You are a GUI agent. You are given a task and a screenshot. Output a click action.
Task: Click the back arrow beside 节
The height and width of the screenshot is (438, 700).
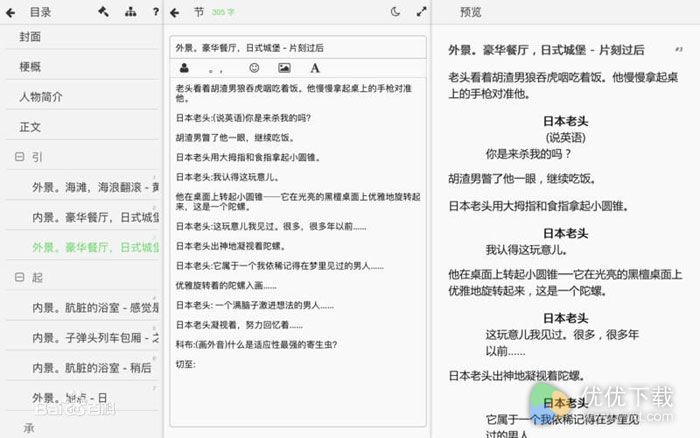tap(175, 13)
